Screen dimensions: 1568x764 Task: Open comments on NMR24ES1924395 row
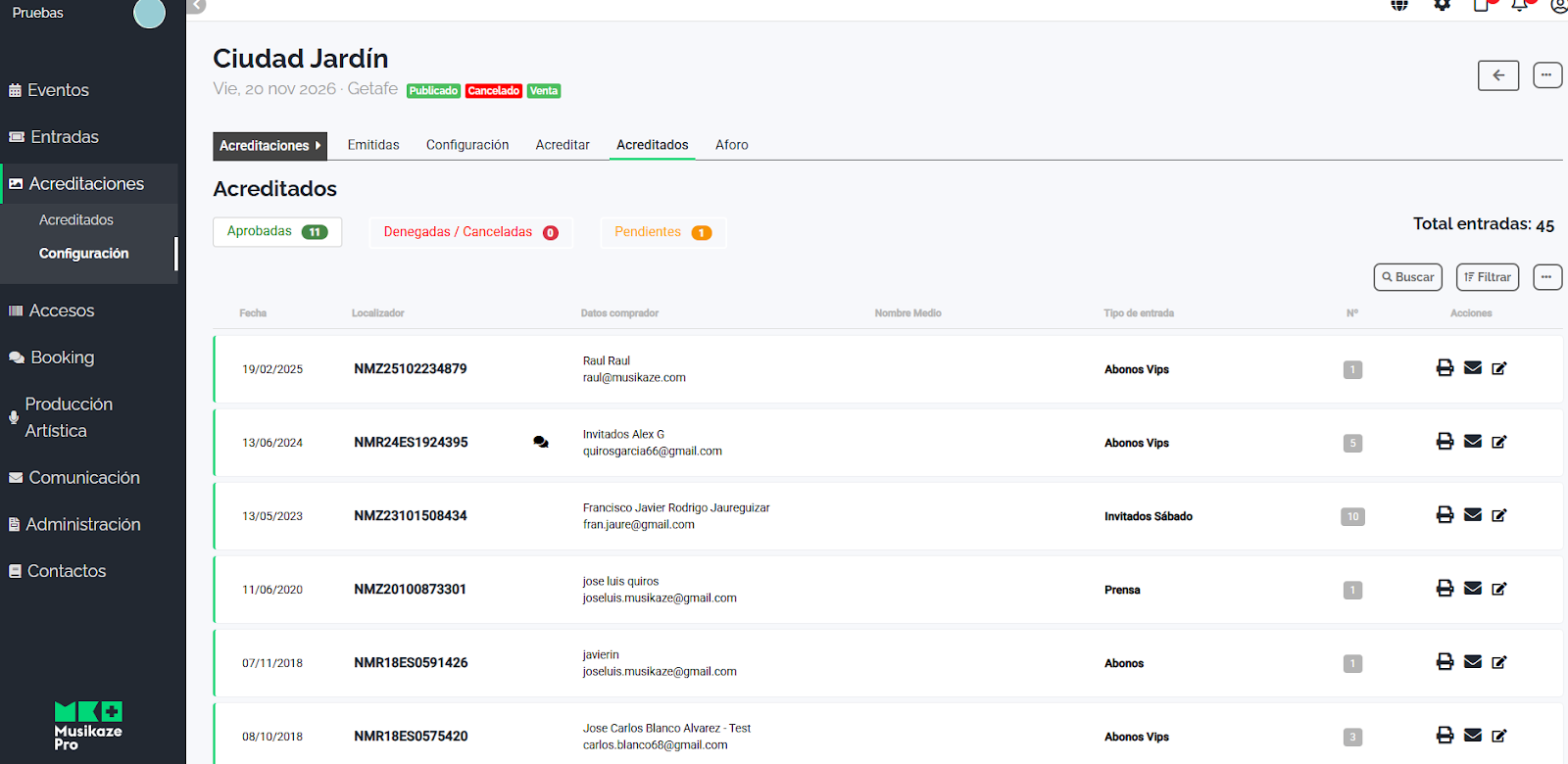point(540,443)
